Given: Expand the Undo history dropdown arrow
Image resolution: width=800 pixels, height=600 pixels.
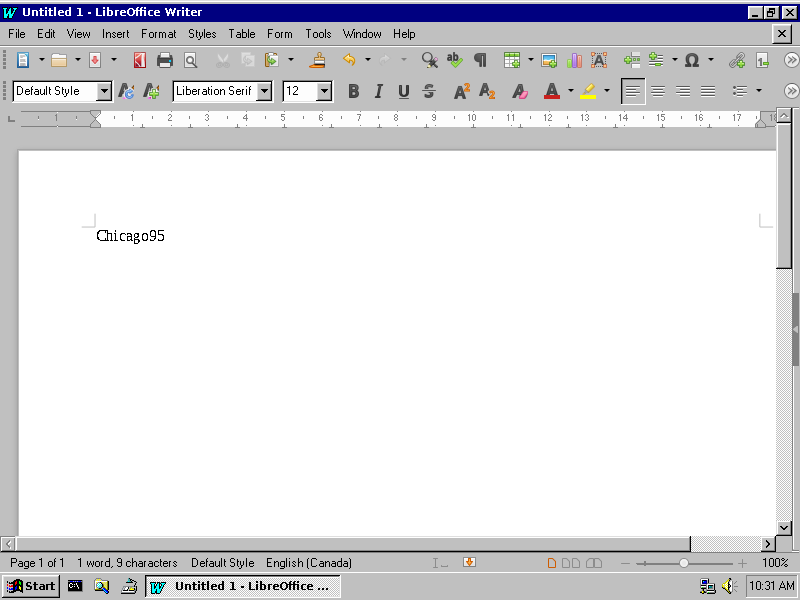Looking at the screenshot, I should click(x=367, y=60).
